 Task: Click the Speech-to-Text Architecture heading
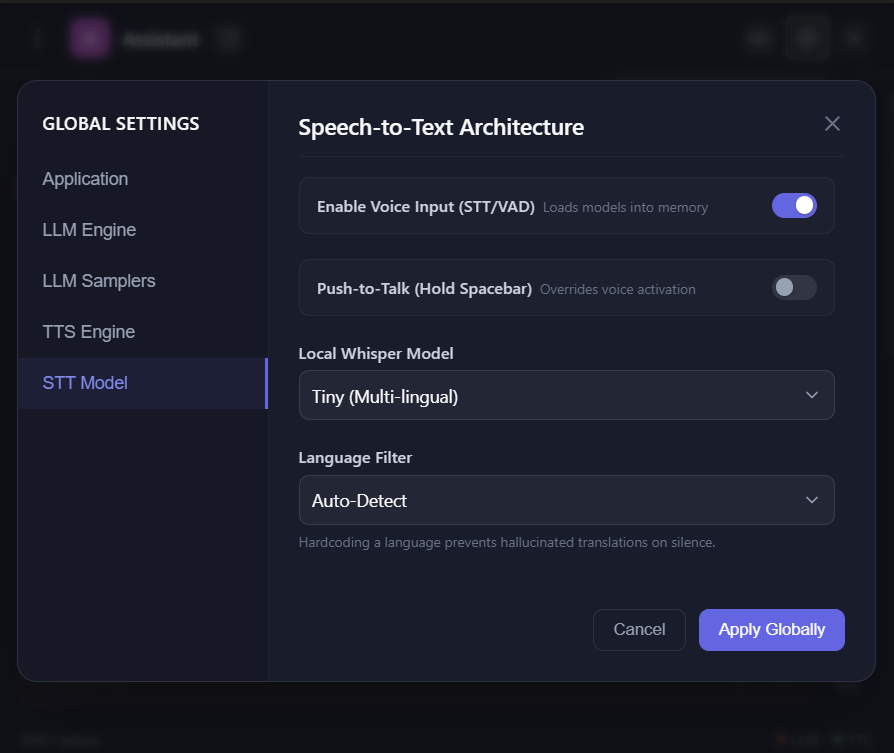tap(441, 127)
